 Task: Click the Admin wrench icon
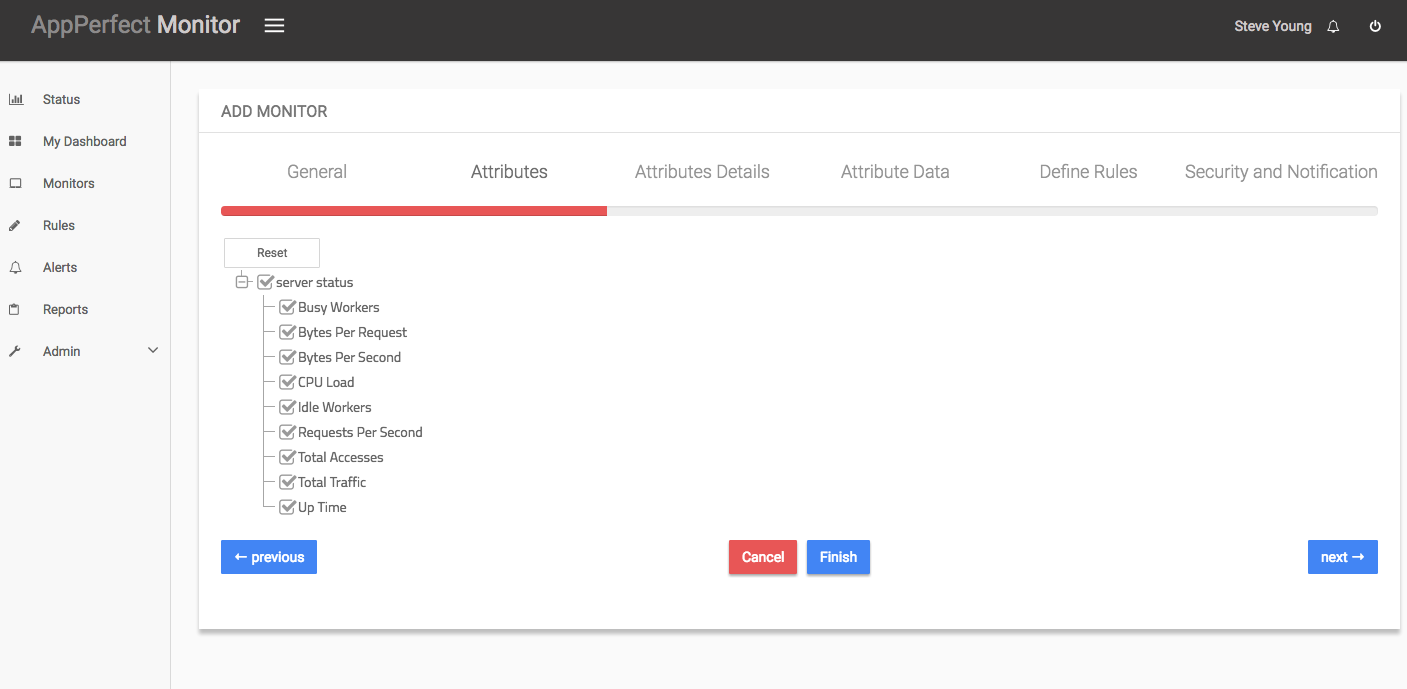click(x=15, y=351)
